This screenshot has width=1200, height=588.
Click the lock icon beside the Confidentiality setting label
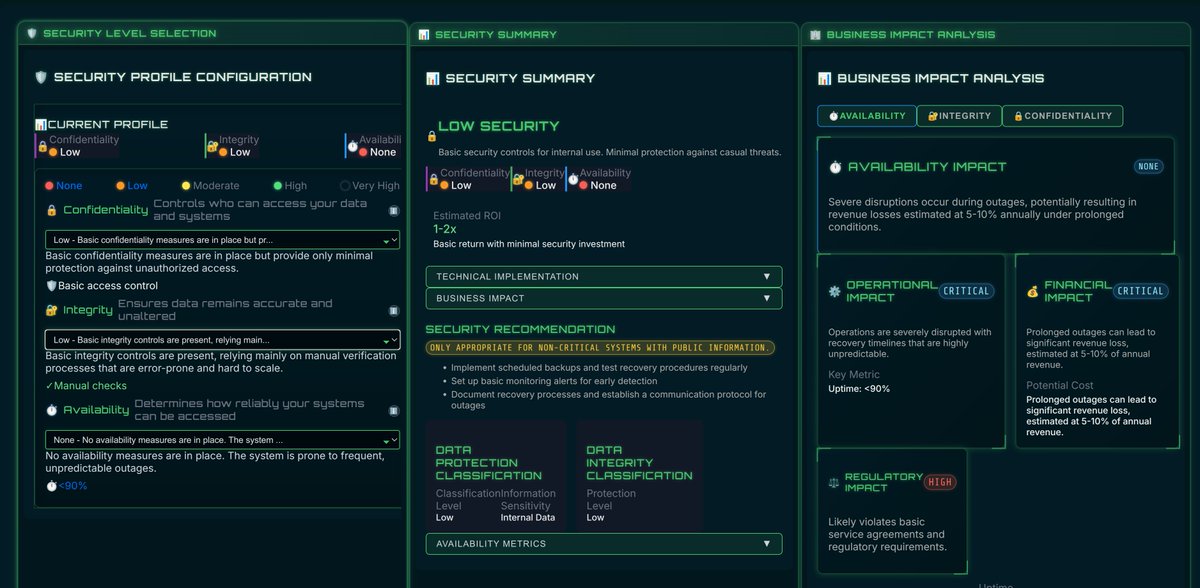52,211
